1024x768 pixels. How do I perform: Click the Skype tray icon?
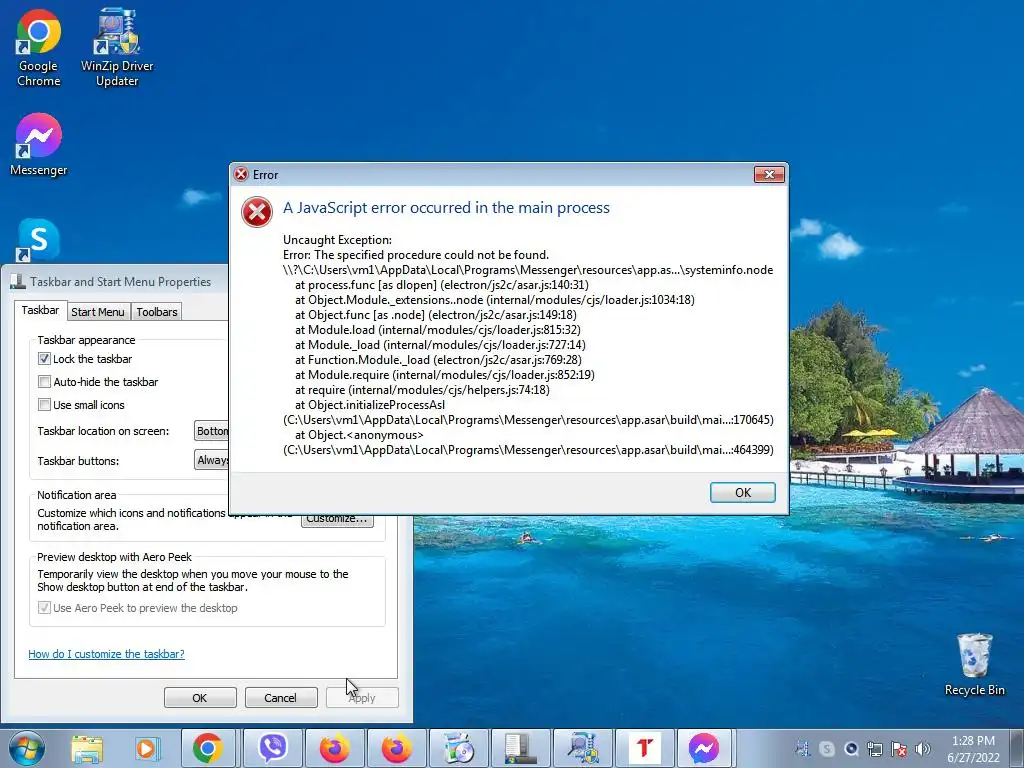(827, 749)
